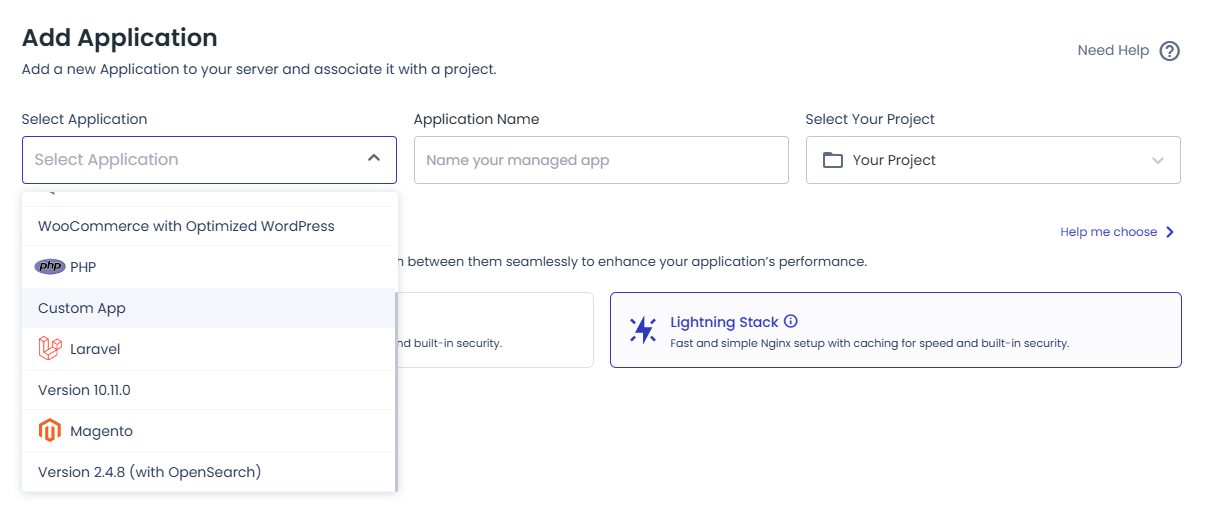Click the Need Help link text
Screen dimensions: 1220x505
tap(1113, 51)
